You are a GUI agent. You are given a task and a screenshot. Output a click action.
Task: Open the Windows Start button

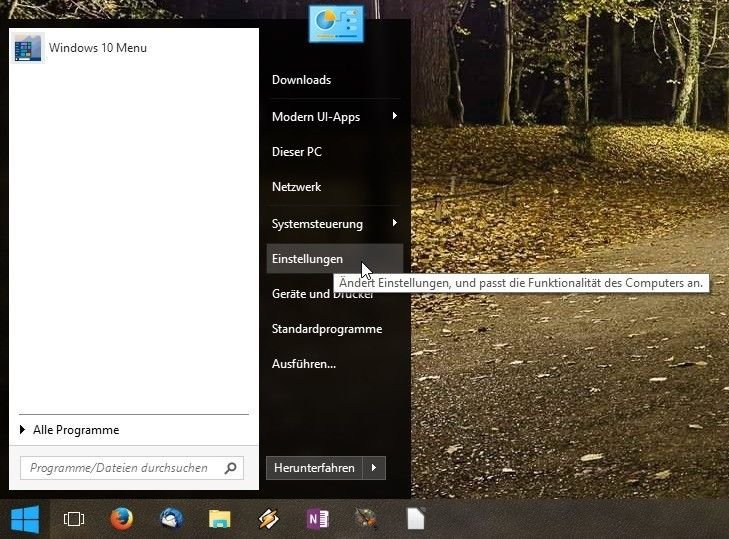coord(25,519)
